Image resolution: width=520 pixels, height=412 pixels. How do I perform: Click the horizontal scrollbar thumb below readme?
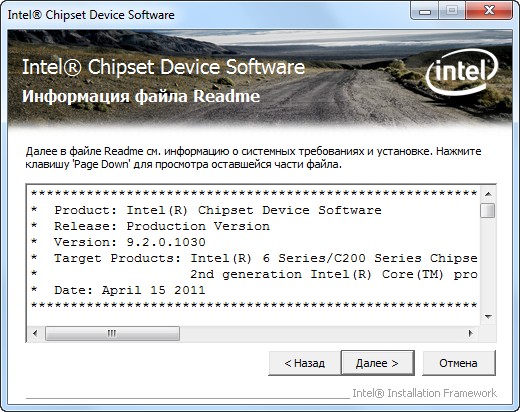pos(112,333)
